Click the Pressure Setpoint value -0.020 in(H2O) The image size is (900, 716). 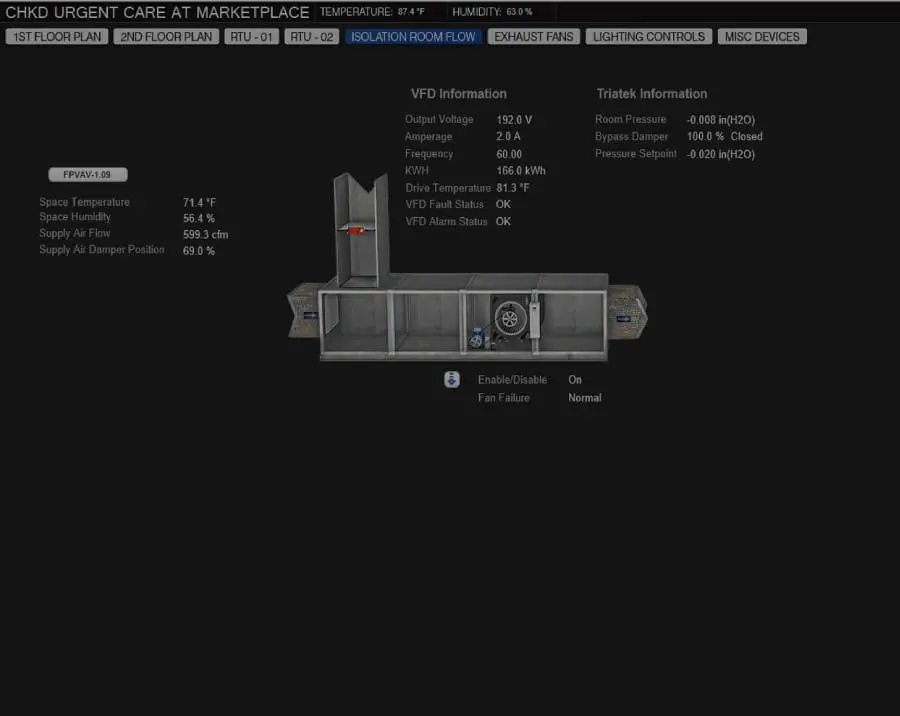click(x=720, y=155)
